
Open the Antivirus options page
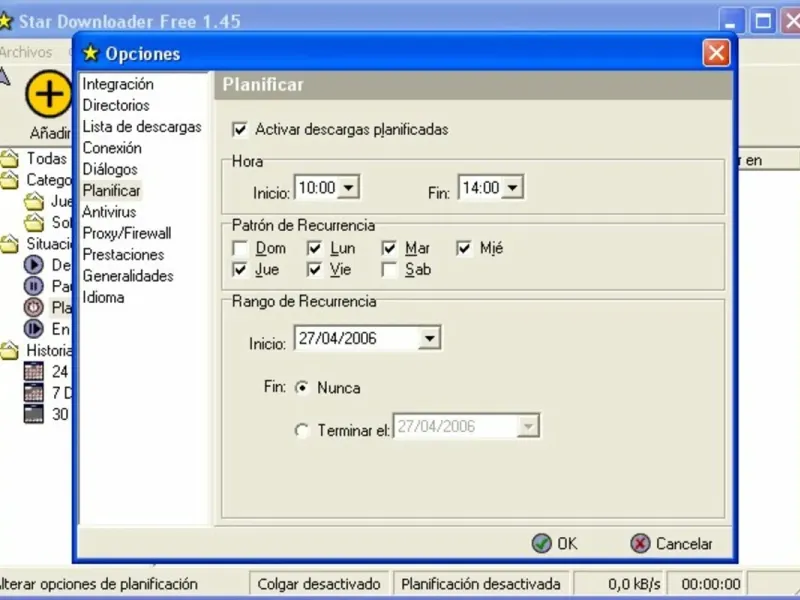(x=109, y=212)
